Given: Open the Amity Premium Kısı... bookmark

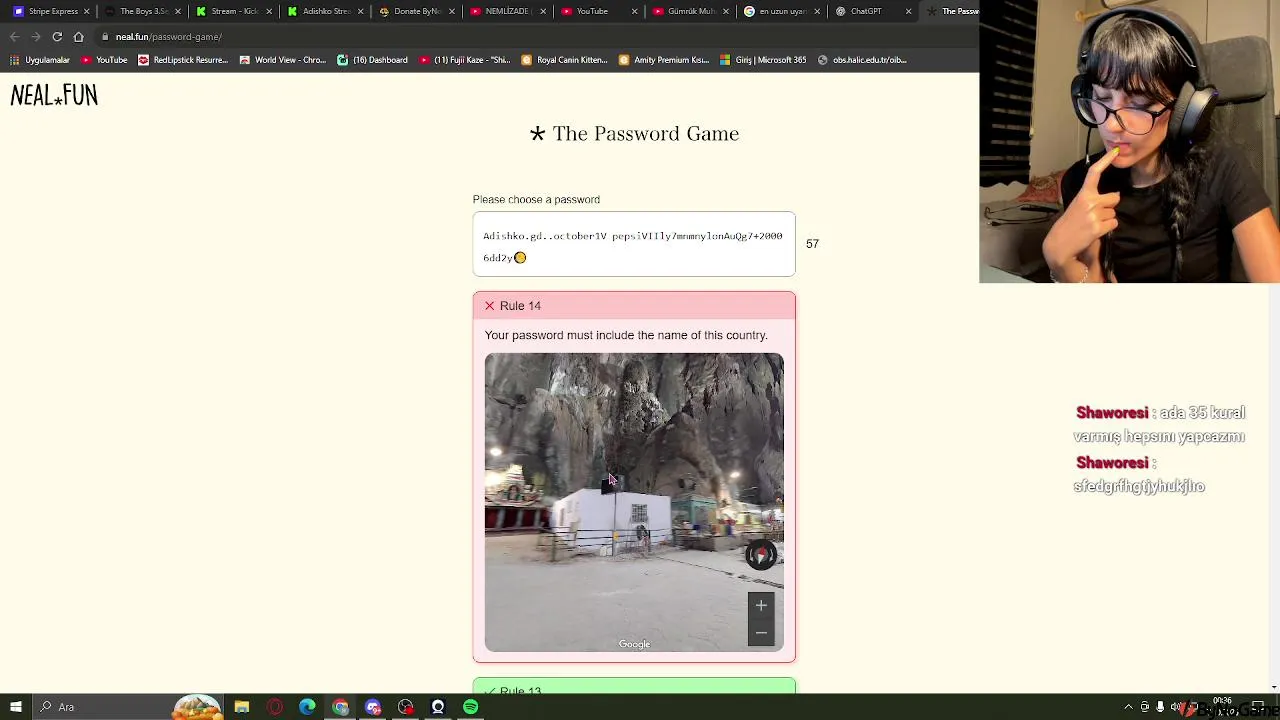Looking at the screenshot, I should click(664, 60).
